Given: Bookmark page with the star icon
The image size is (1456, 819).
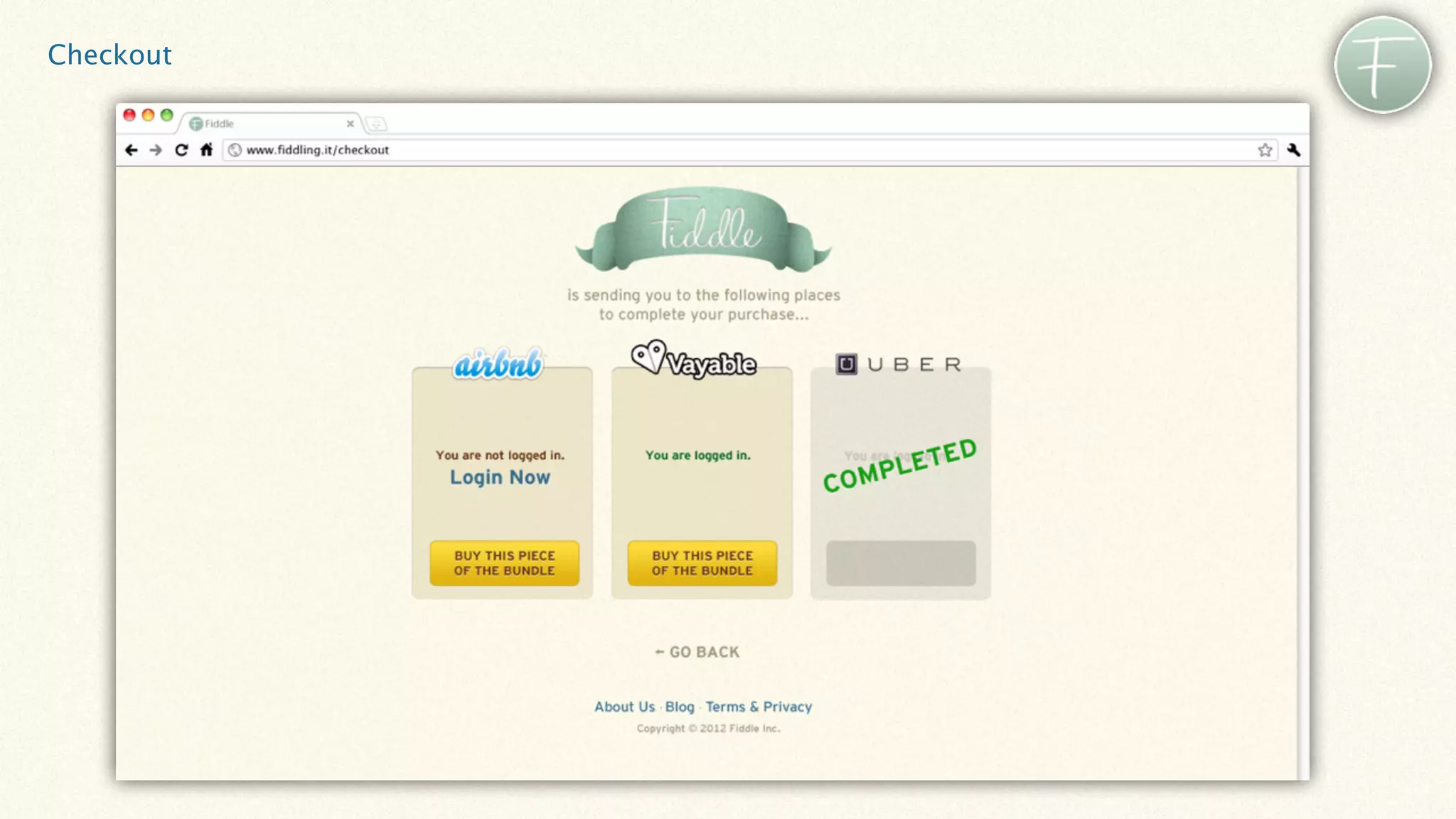Looking at the screenshot, I should pos(1265,150).
